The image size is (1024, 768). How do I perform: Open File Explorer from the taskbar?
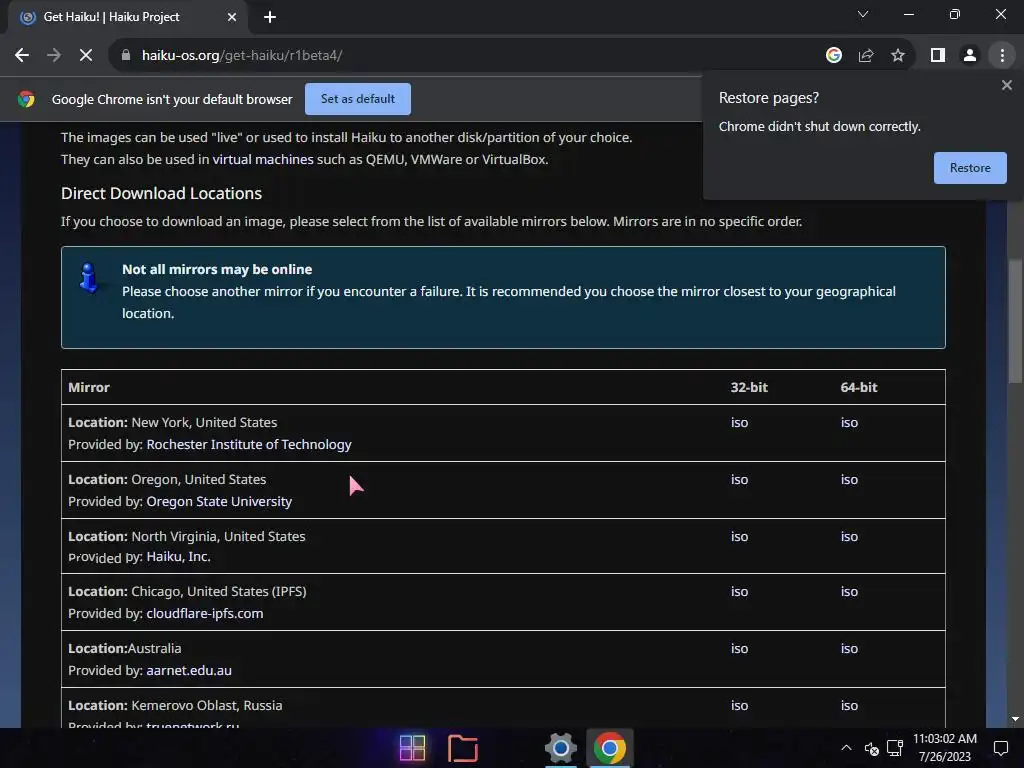pos(462,748)
